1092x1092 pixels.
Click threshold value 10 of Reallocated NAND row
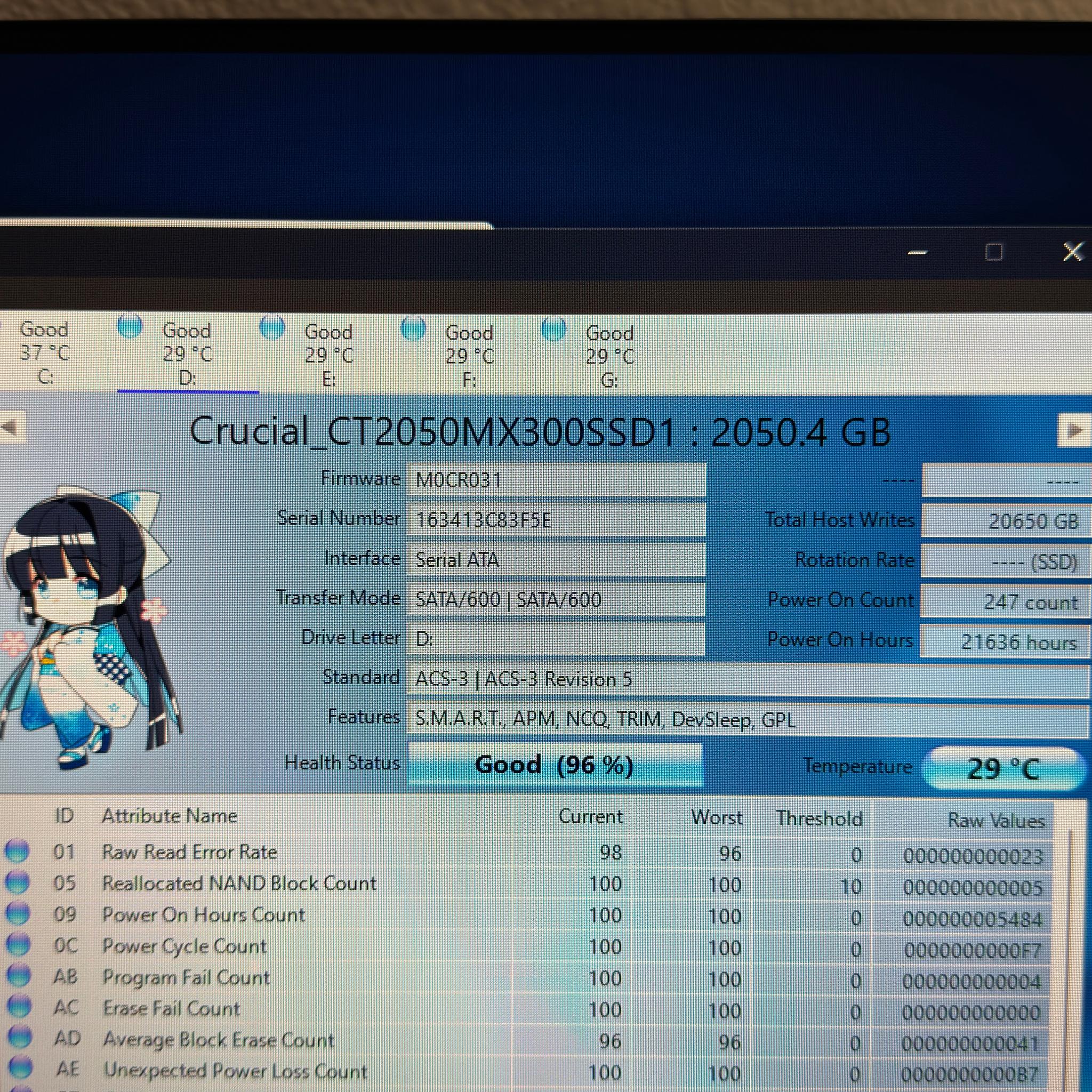[x=850, y=887]
